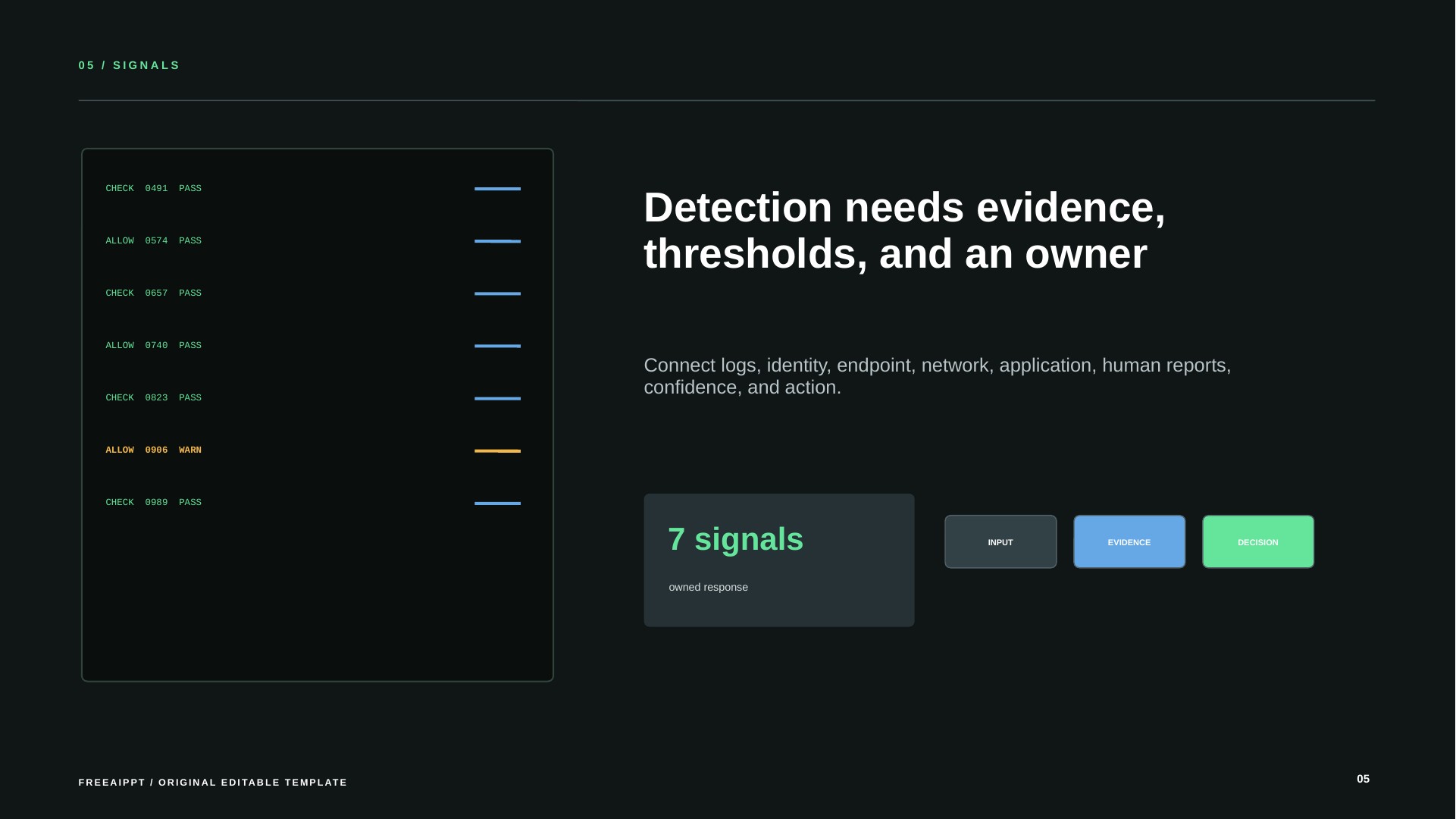Click the 'FREEAIPPT / ORIGINAL EDITABLE TEMPLATE' footer
Screen dimensions: 1456x819
coord(212,782)
